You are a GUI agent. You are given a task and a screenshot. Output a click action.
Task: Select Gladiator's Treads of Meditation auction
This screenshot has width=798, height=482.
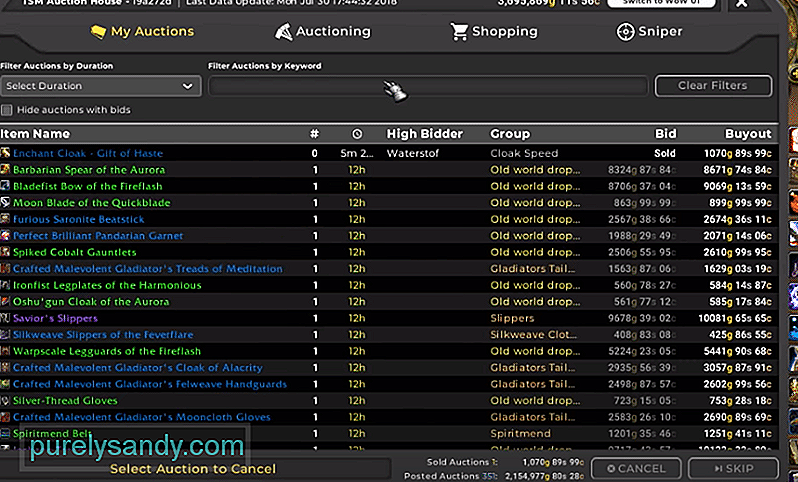pos(389,269)
